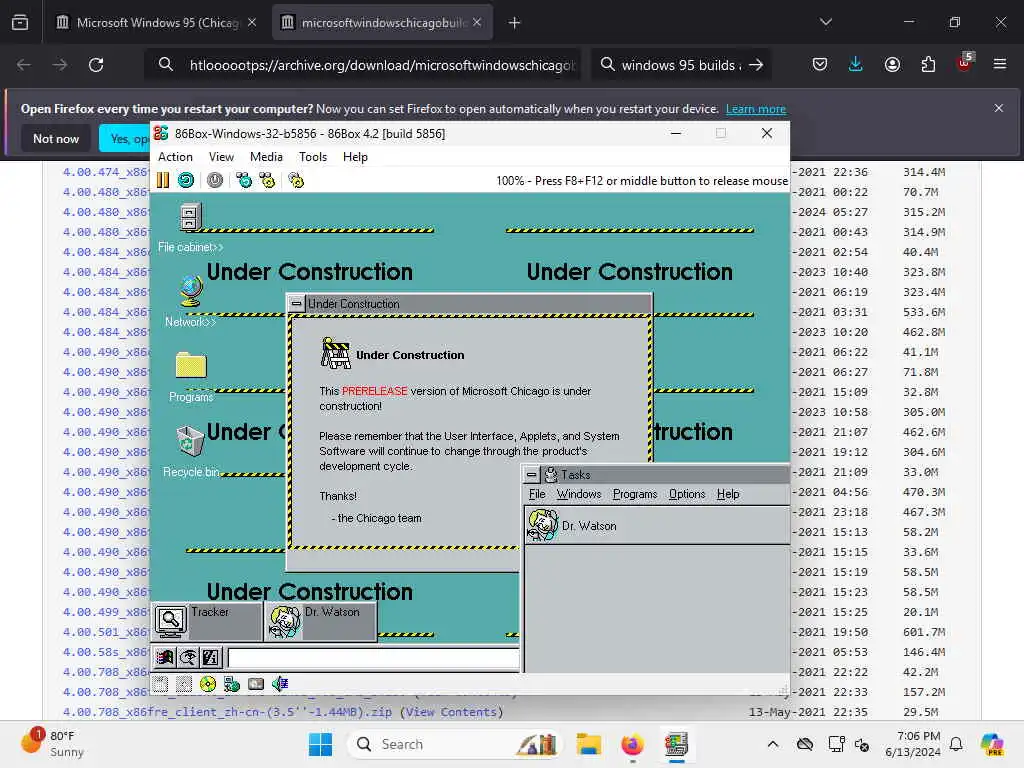Open Help menu in Tasks window
Viewport: 1024px width, 768px height.
728,494
